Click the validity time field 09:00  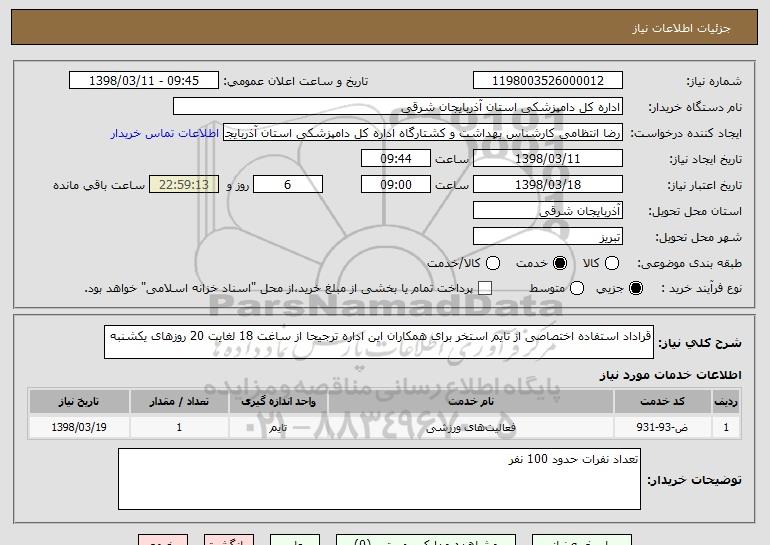[396, 185]
